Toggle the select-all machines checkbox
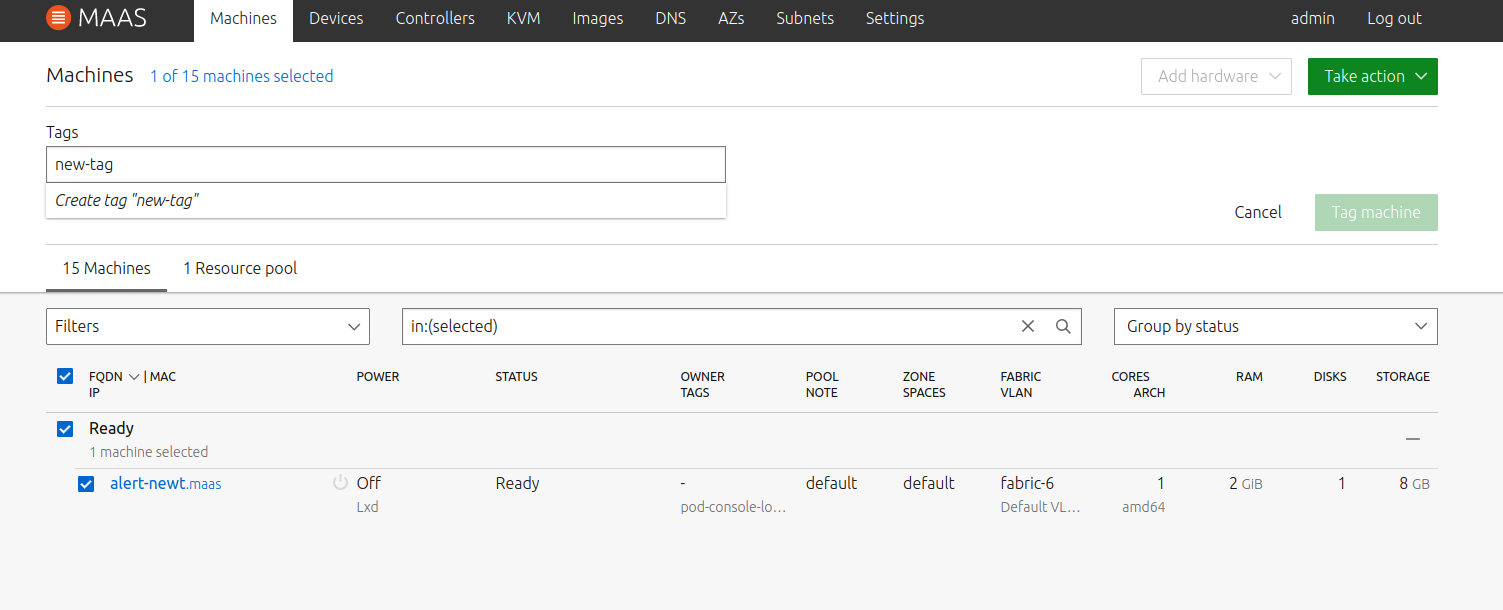This screenshot has width=1503, height=610. click(x=65, y=377)
